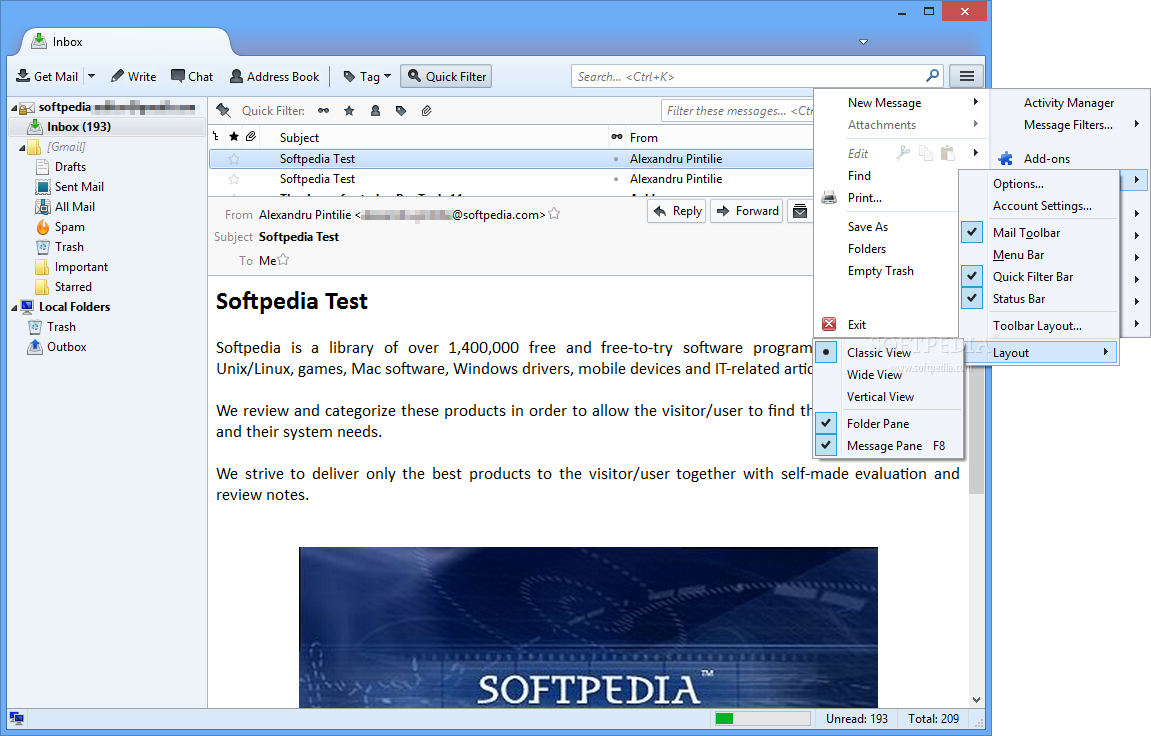This screenshot has height=736, width=1151.
Task: Open the Outbox folder
Action: [67, 347]
